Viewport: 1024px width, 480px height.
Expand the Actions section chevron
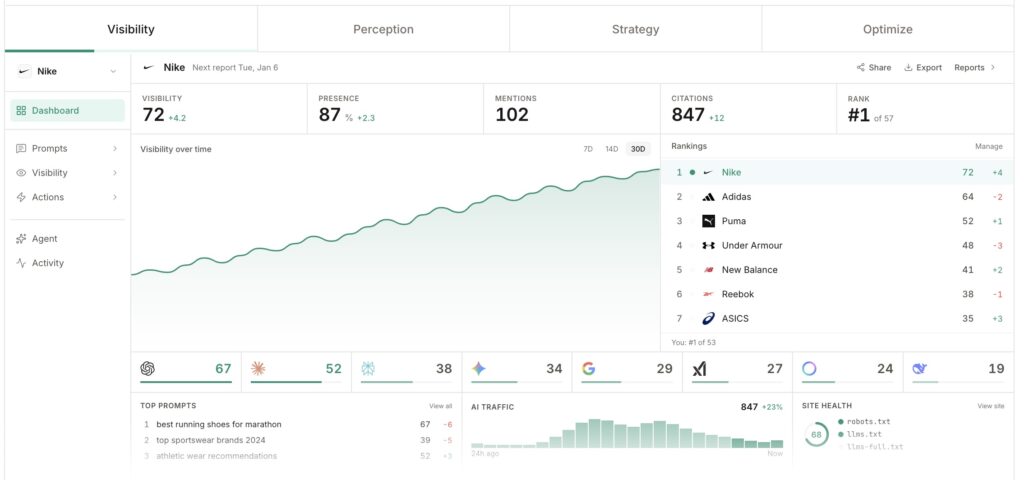point(114,197)
